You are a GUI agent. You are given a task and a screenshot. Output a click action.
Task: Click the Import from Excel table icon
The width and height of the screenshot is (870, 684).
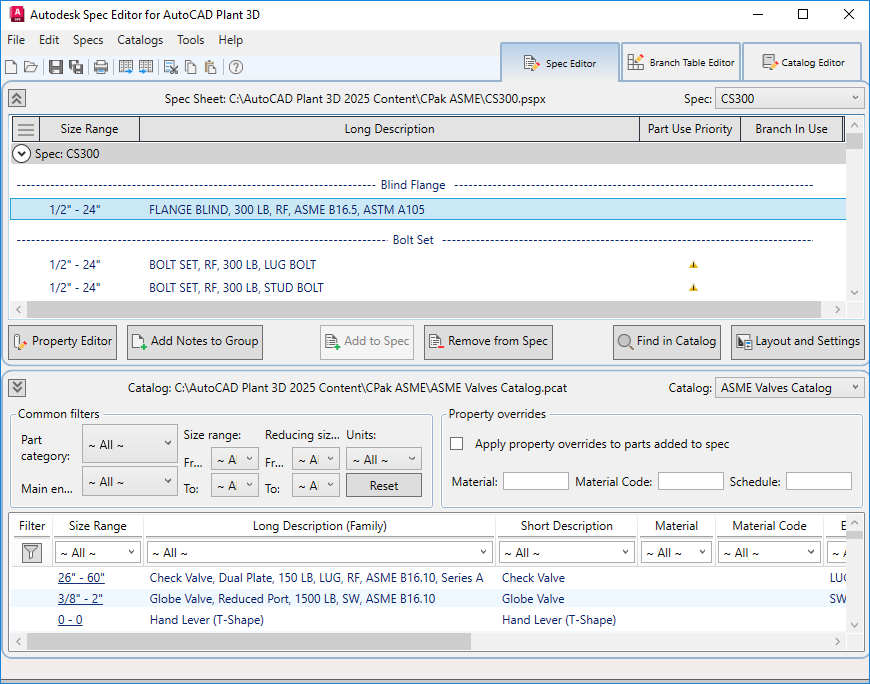tap(146, 67)
